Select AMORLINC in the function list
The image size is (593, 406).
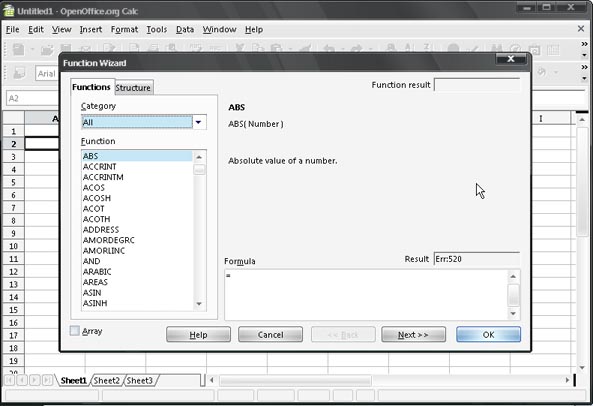(137, 251)
